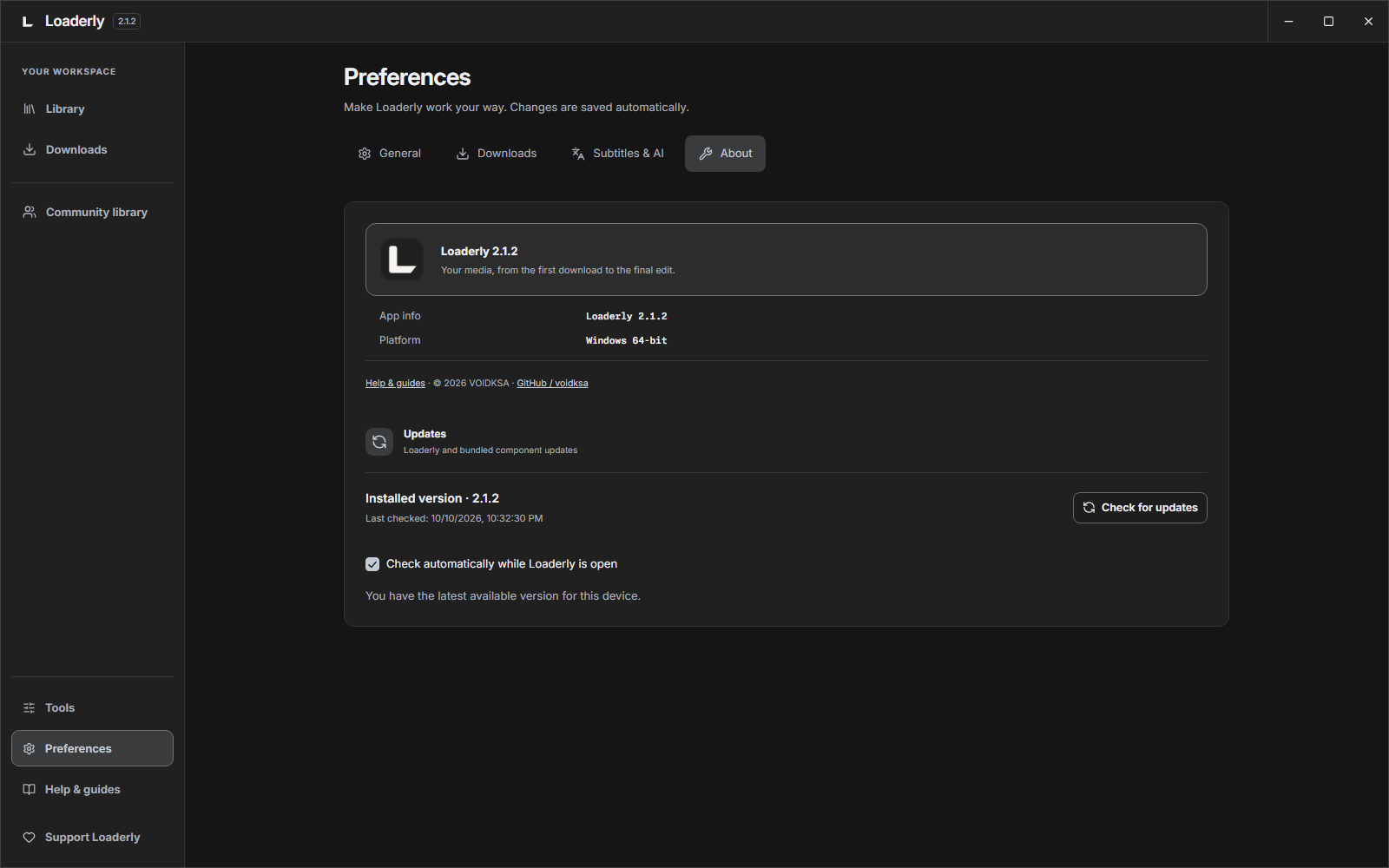Viewport: 1389px width, 868px height.
Task: Click the Windows 64-bit platform value
Action: (627, 341)
